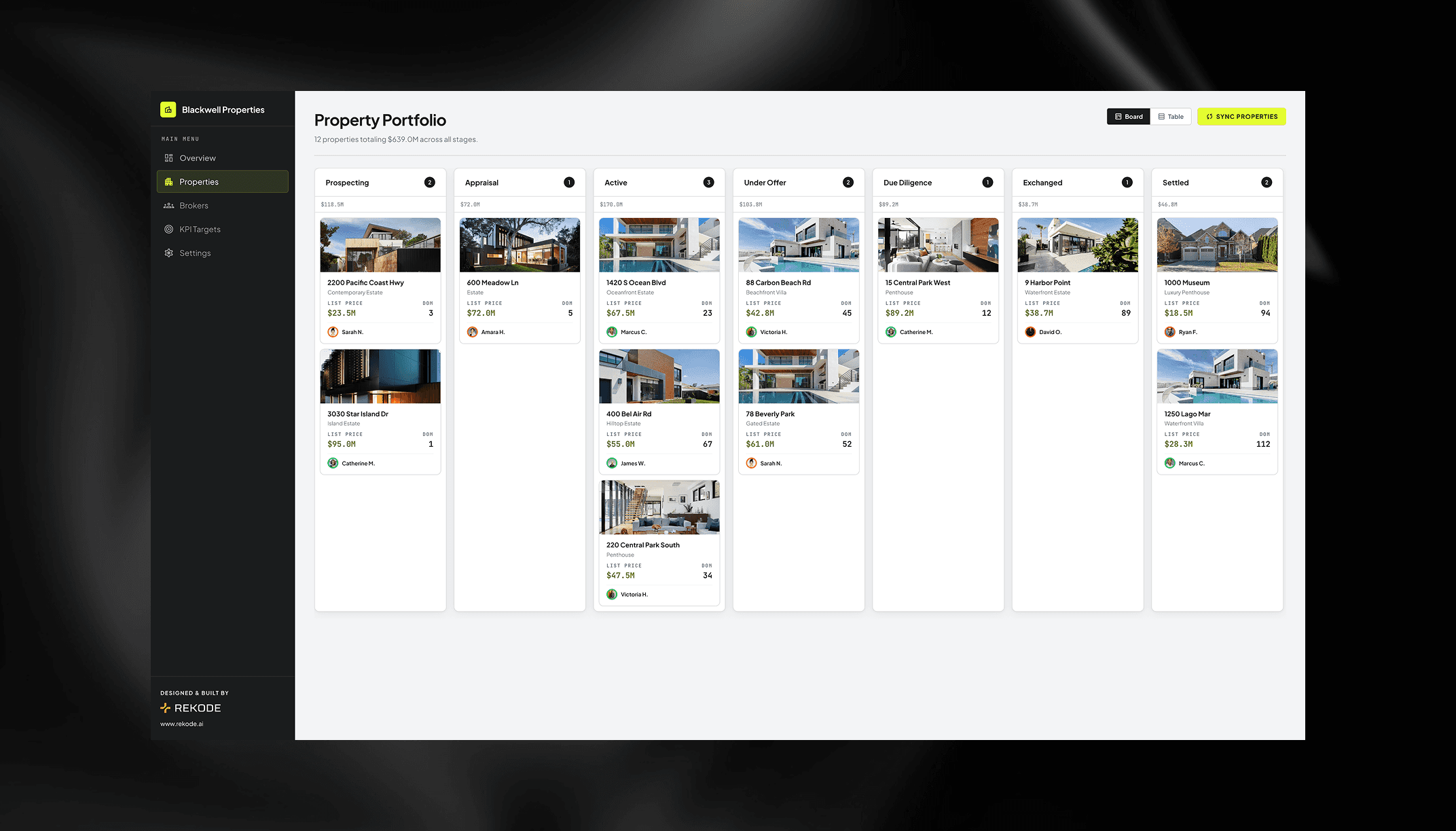
Task: Click the KPI Targets bullseye icon
Action: click(x=168, y=229)
